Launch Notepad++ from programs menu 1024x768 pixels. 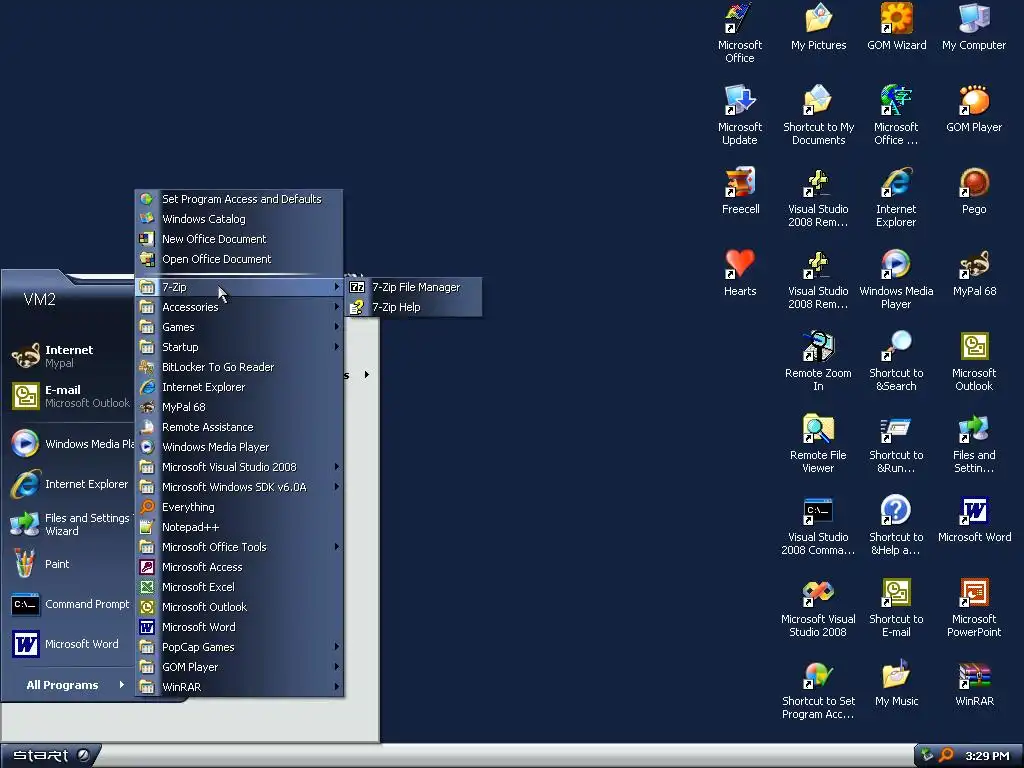point(239,527)
